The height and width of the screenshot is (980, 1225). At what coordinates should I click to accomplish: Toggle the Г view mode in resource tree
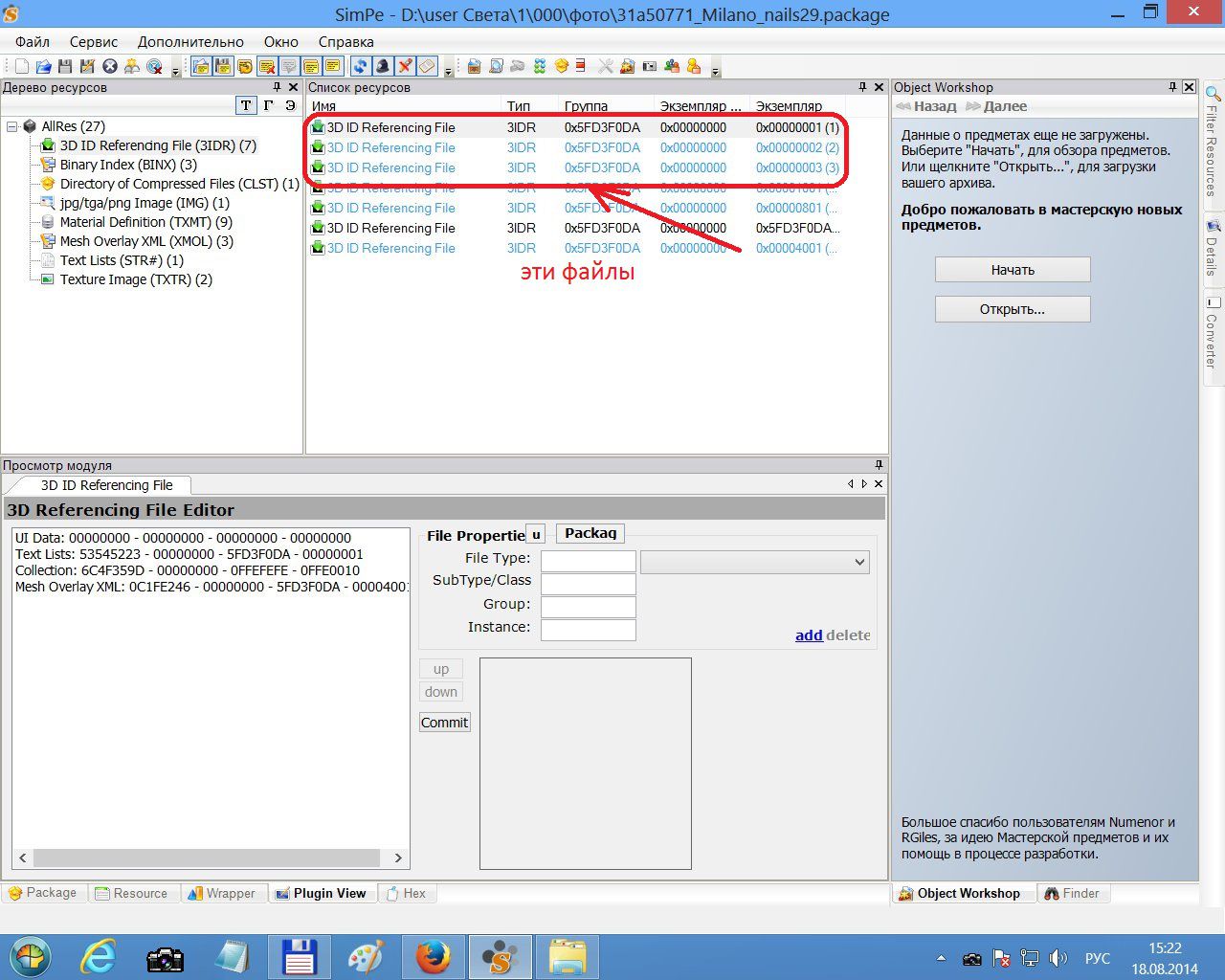click(268, 105)
